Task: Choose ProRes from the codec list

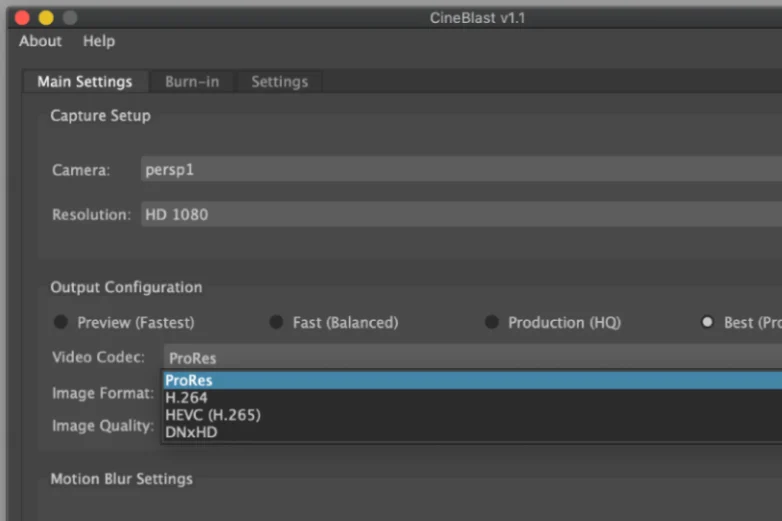Action: click(x=189, y=380)
